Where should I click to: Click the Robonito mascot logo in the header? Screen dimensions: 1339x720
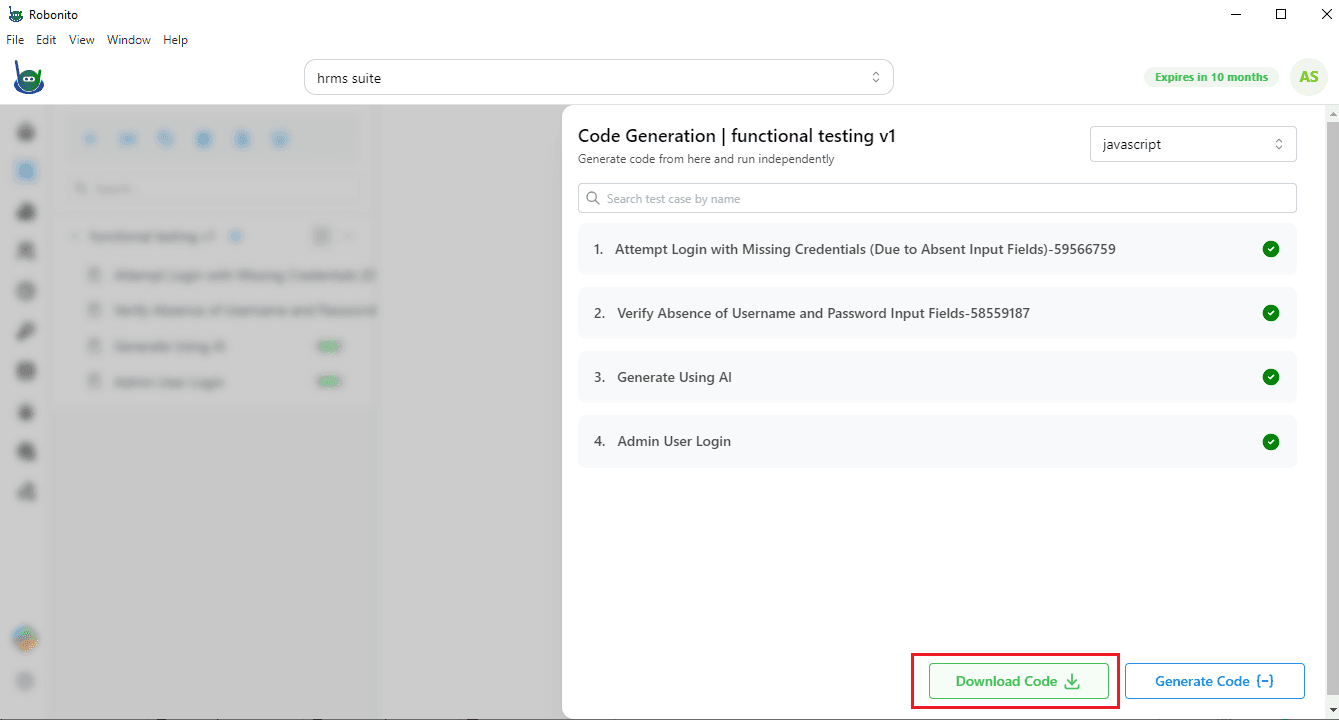(x=28, y=77)
